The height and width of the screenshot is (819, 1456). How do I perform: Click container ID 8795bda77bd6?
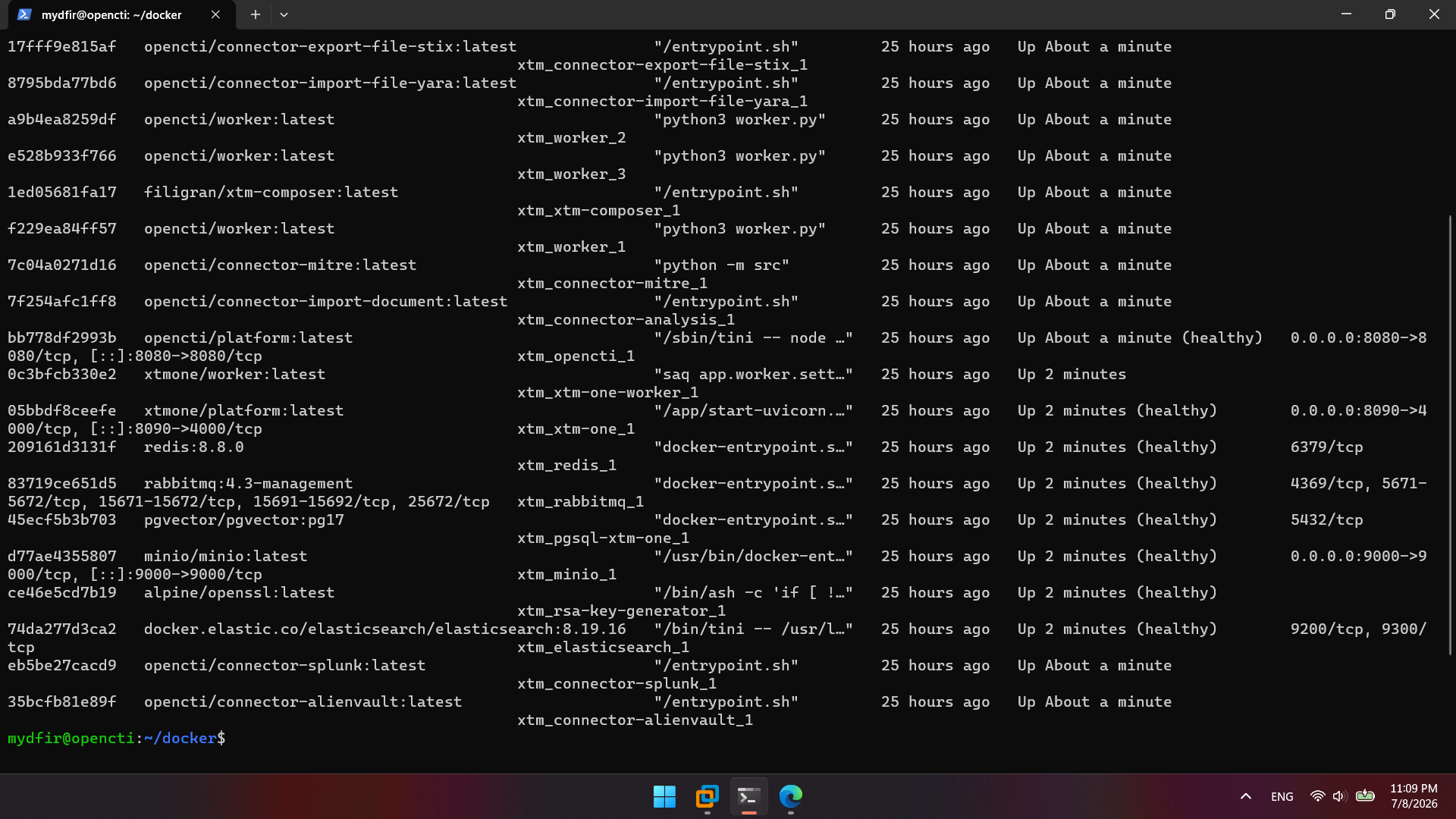pyautogui.click(x=62, y=83)
